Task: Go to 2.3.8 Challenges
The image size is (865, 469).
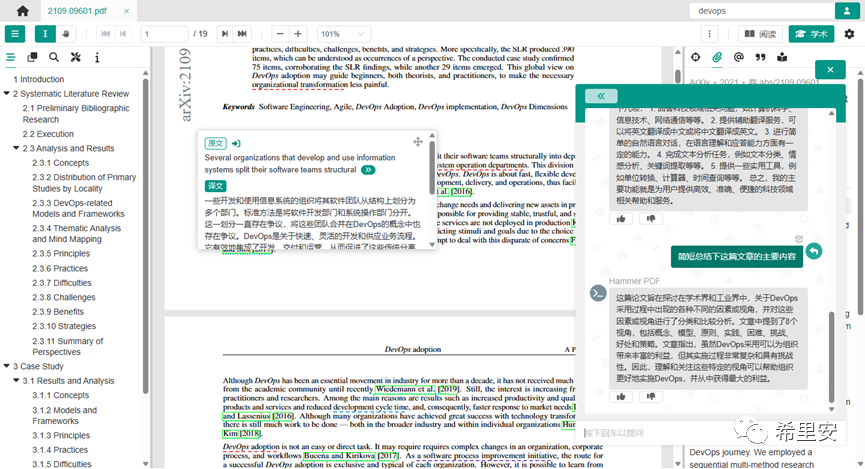Action: tap(63, 297)
